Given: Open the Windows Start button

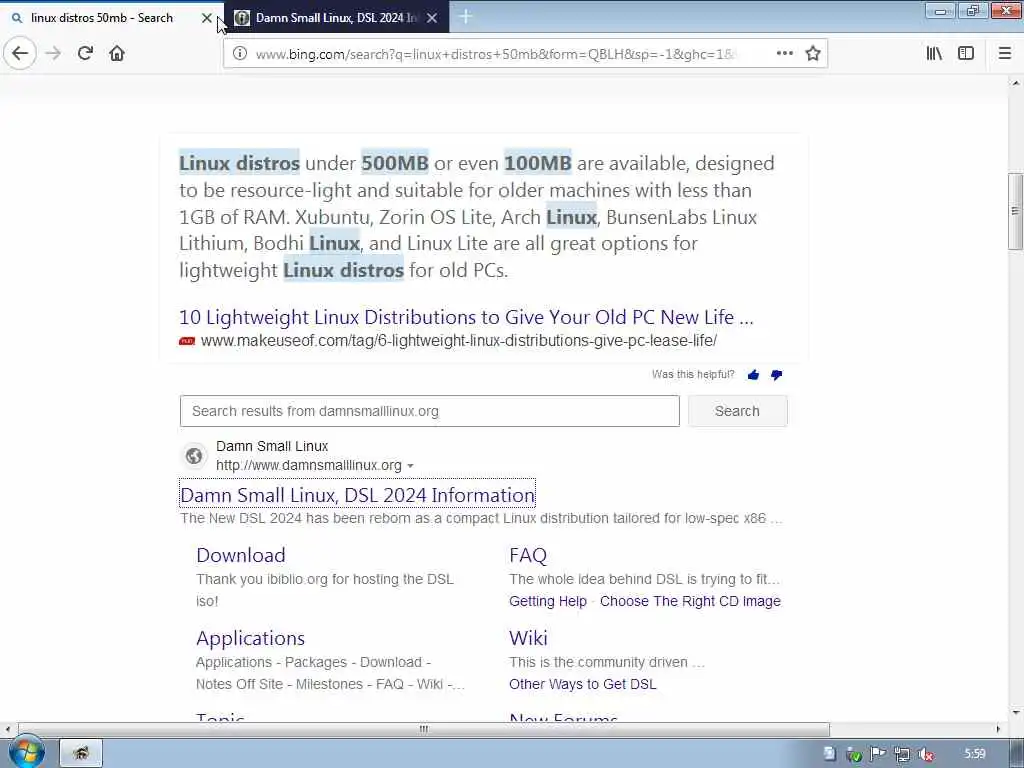Looking at the screenshot, I should (26, 753).
